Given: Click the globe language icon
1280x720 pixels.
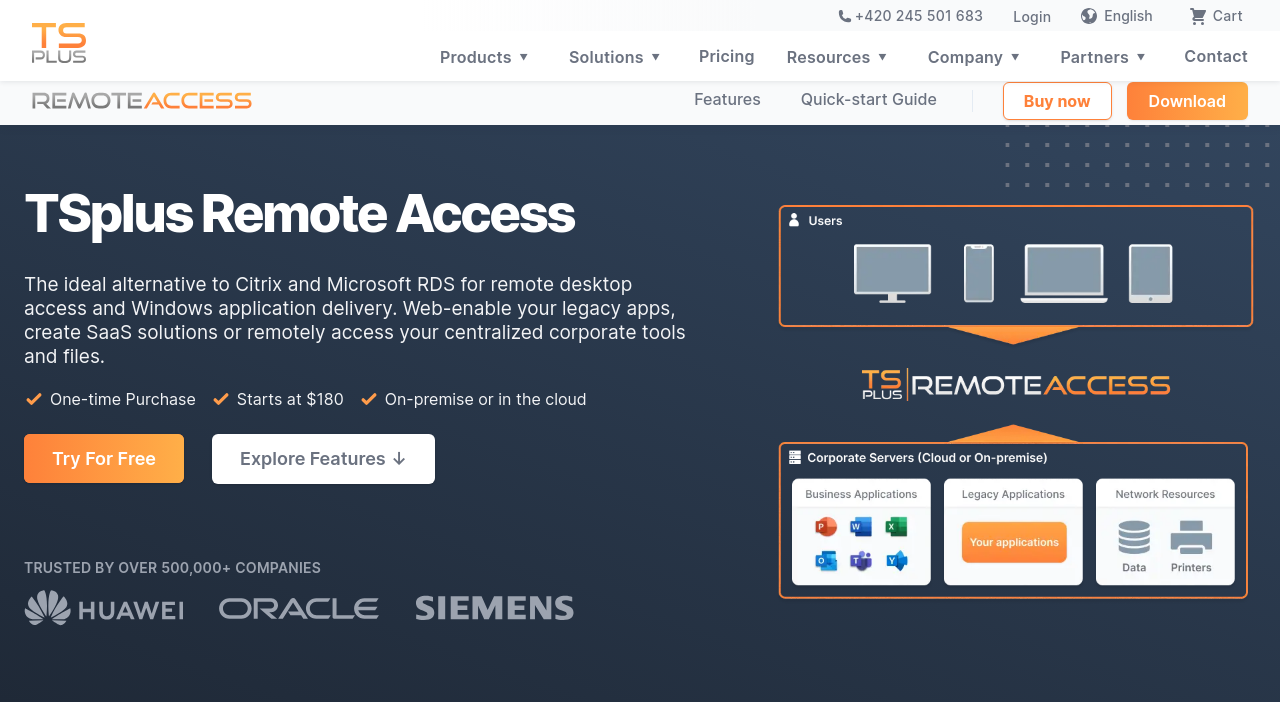Looking at the screenshot, I should click(x=1089, y=16).
